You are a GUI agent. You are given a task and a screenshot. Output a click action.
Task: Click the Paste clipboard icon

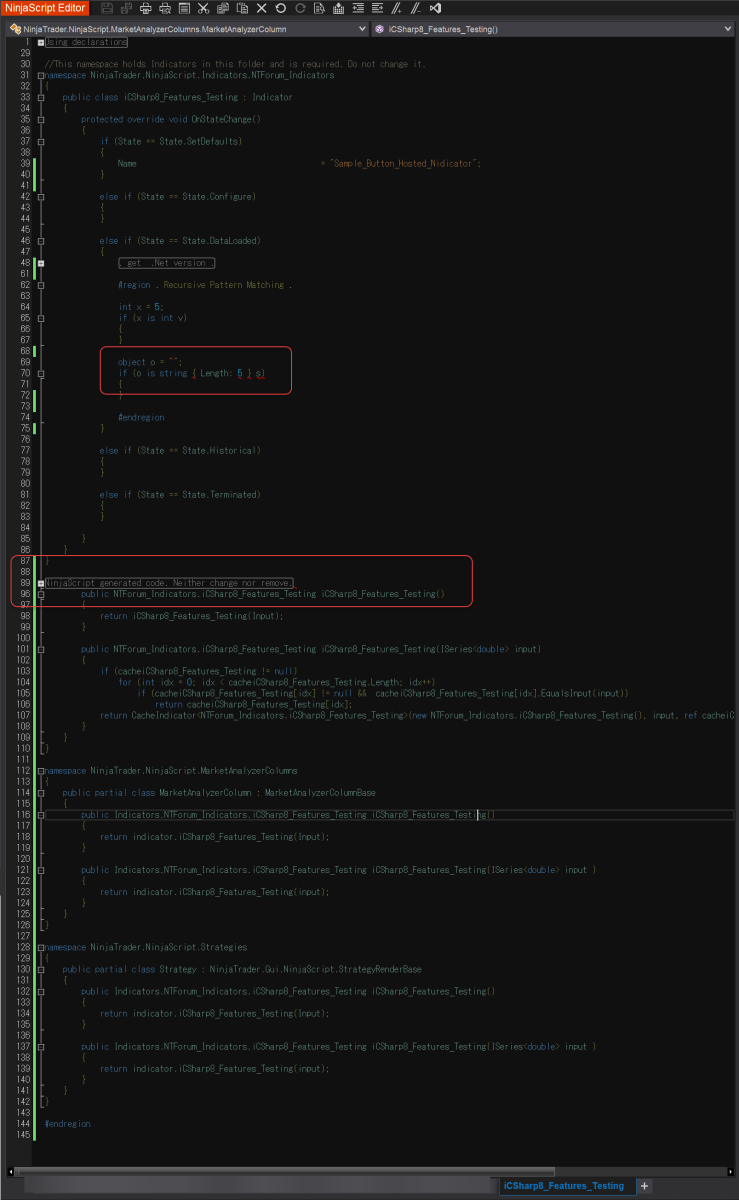pyautogui.click(x=241, y=8)
